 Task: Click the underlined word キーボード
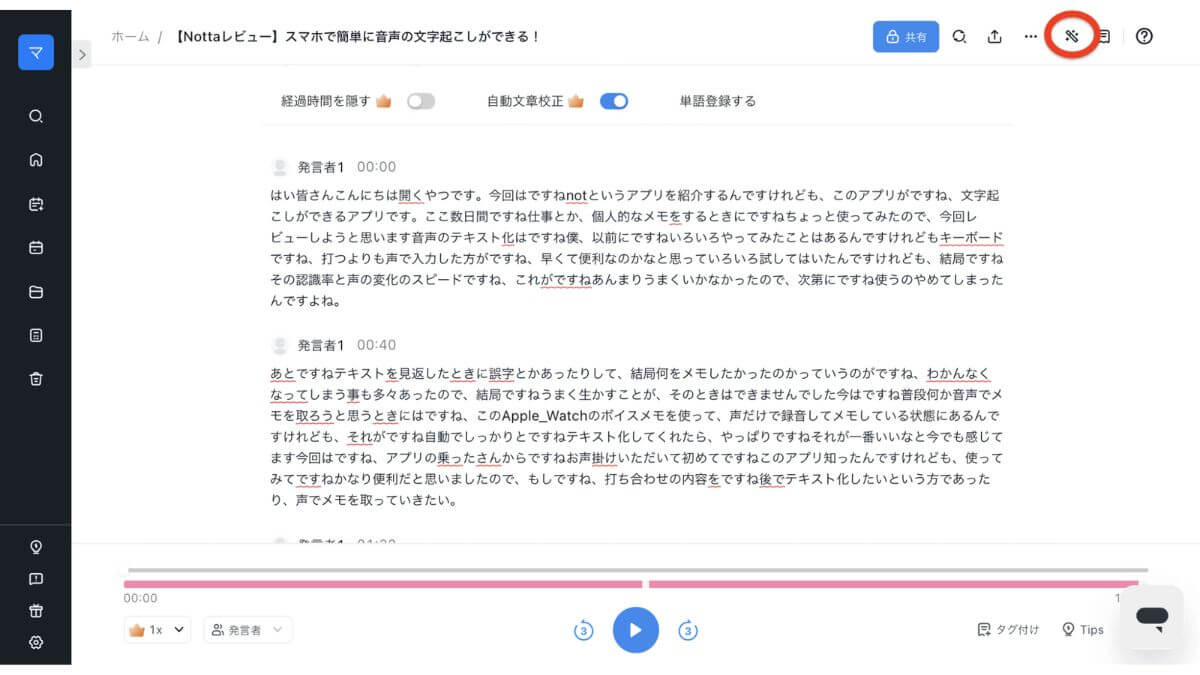point(971,237)
